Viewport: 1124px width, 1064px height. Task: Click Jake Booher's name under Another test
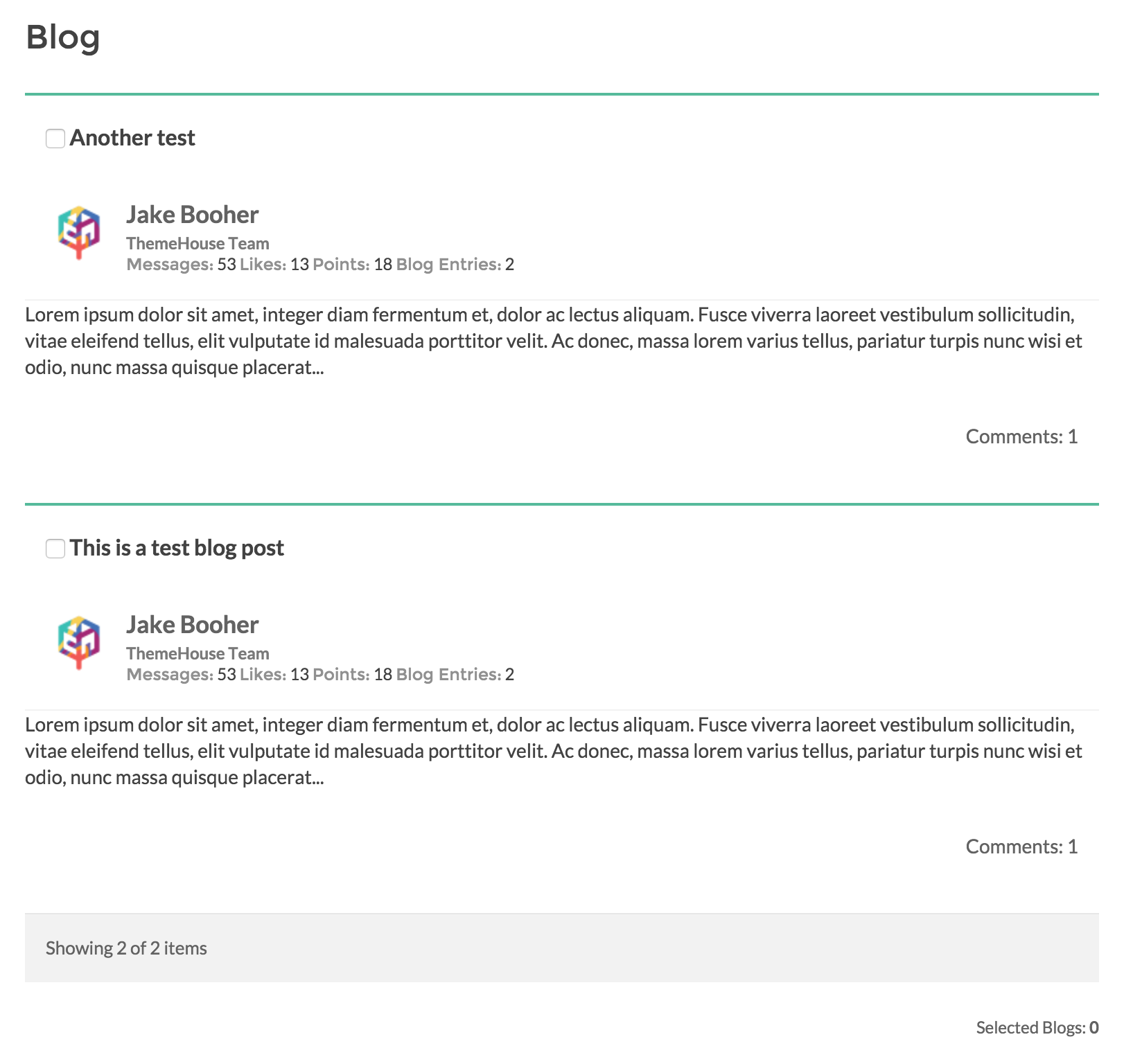(192, 215)
